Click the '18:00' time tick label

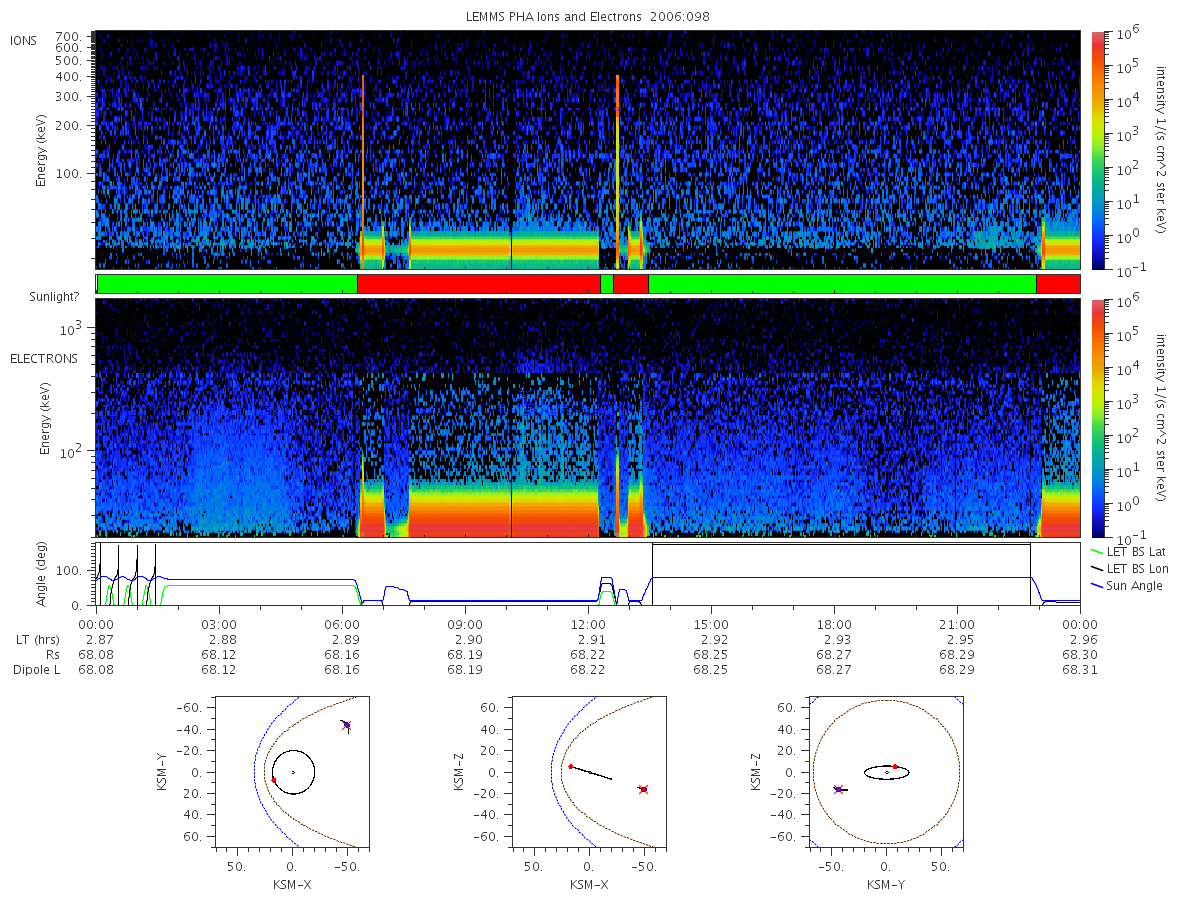click(834, 624)
